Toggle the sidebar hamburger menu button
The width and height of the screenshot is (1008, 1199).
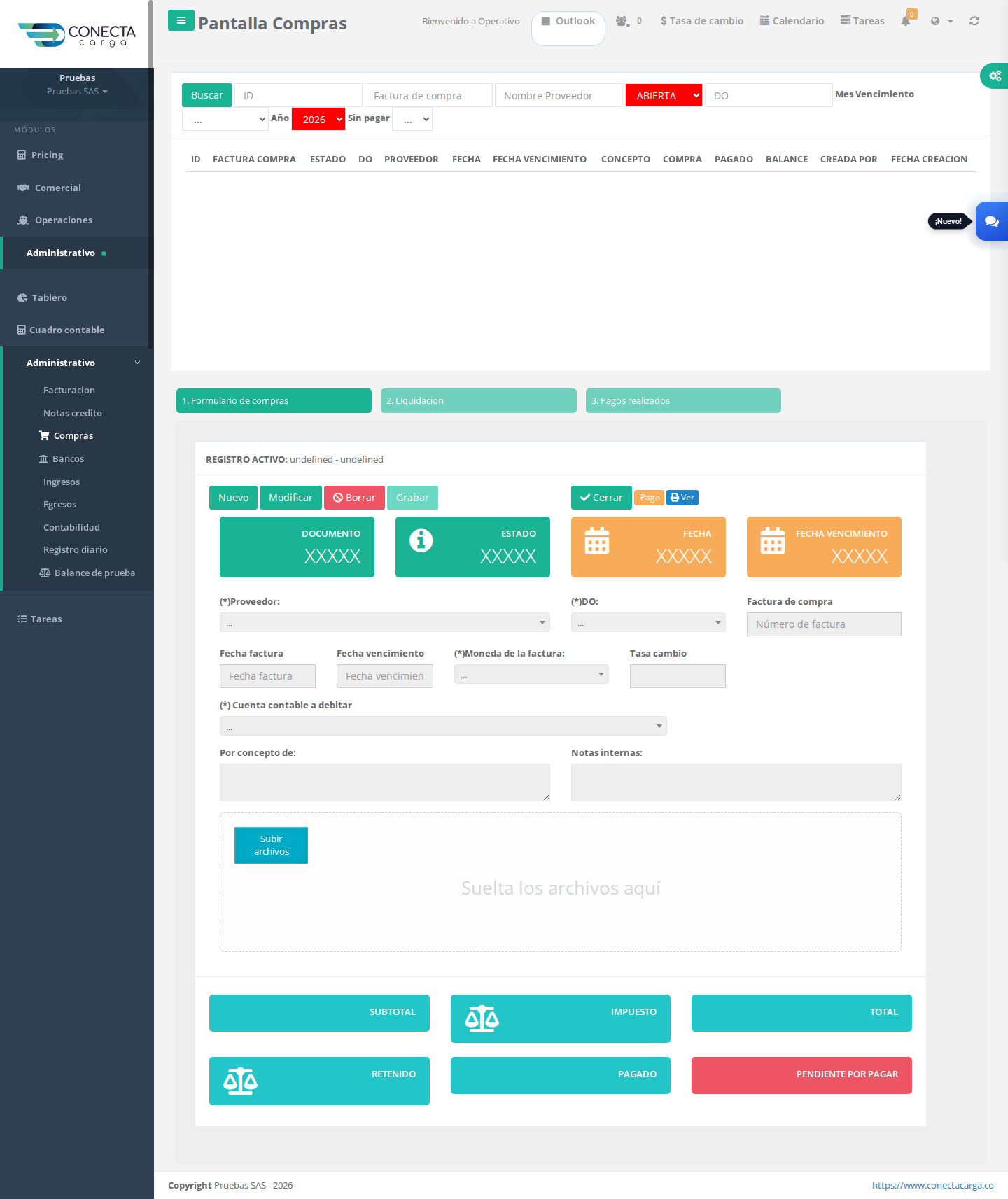pyautogui.click(x=181, y=20)
